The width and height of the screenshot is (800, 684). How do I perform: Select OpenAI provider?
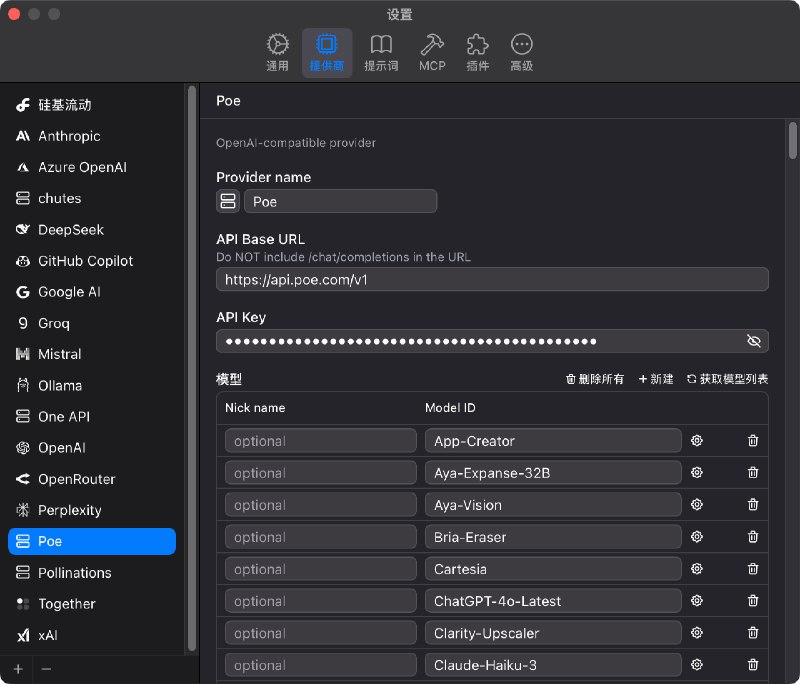[x=92, y=448]
